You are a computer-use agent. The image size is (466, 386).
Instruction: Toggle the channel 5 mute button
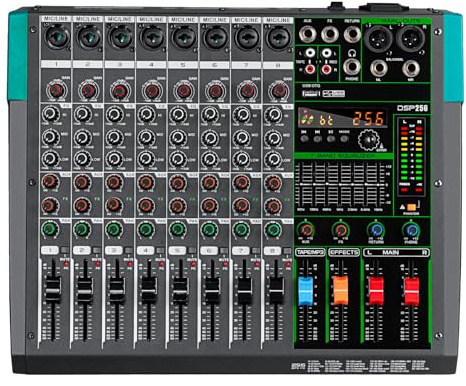pyautogui.click(x=192, y=250)
